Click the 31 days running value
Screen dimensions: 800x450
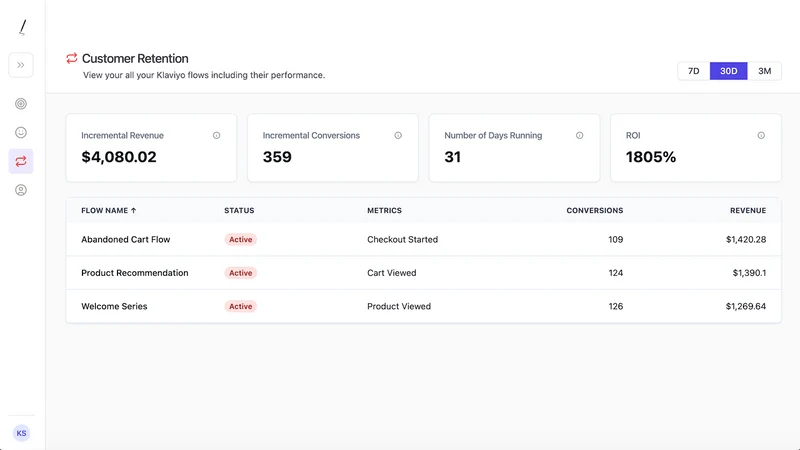[x=453, y=157]
